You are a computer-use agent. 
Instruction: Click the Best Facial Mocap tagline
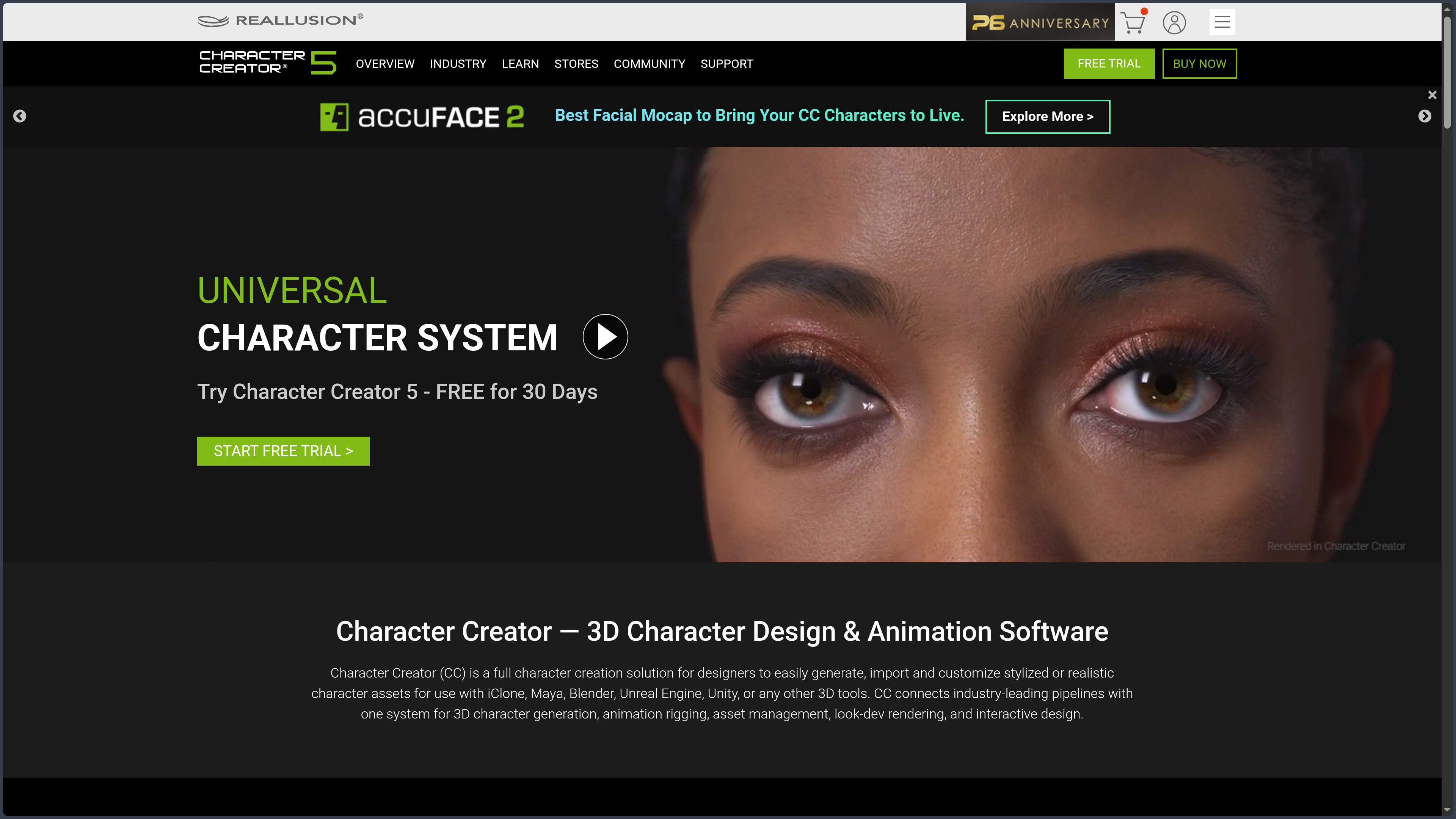(759, 115)
